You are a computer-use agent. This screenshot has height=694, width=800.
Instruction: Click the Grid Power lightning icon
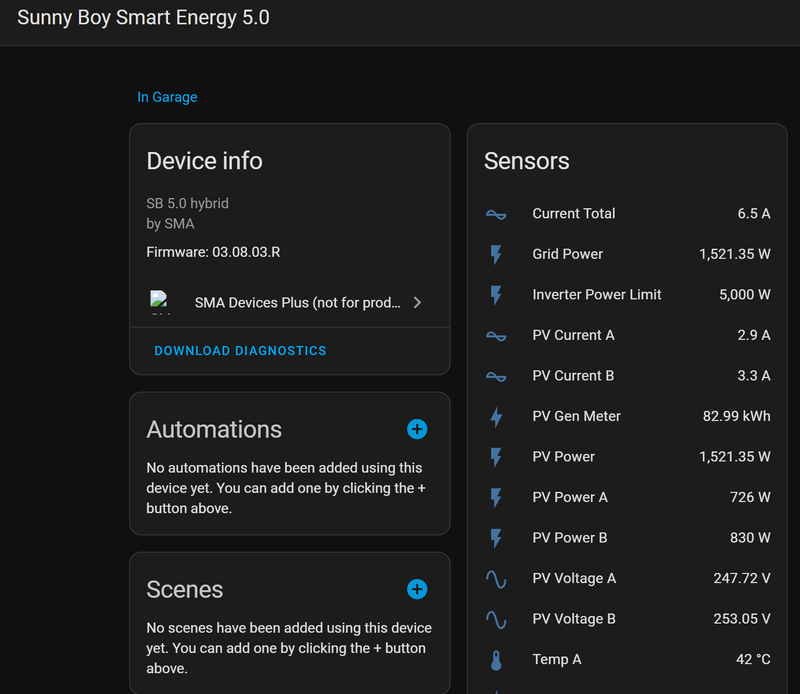pos(496,254)
